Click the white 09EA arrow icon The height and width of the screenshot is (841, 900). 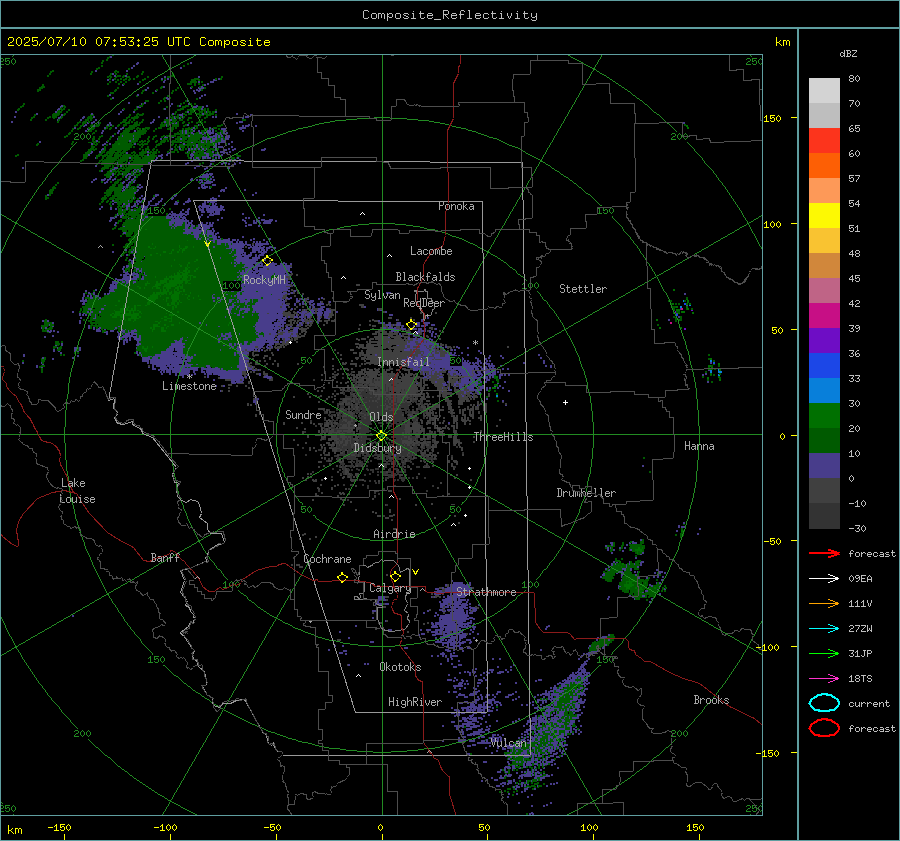click(824, 578)
